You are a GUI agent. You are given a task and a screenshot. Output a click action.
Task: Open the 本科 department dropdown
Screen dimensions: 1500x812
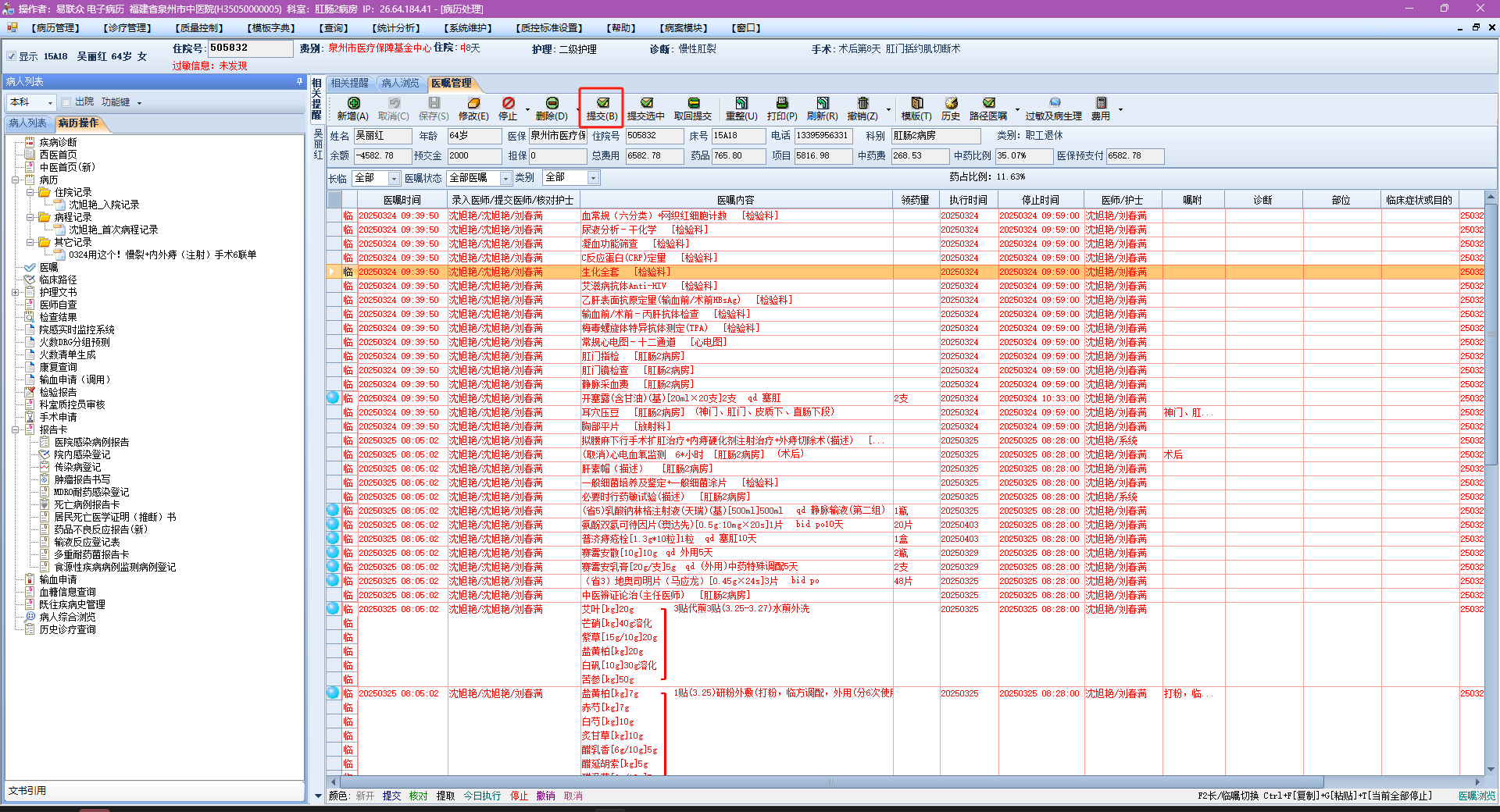[51, 102]
